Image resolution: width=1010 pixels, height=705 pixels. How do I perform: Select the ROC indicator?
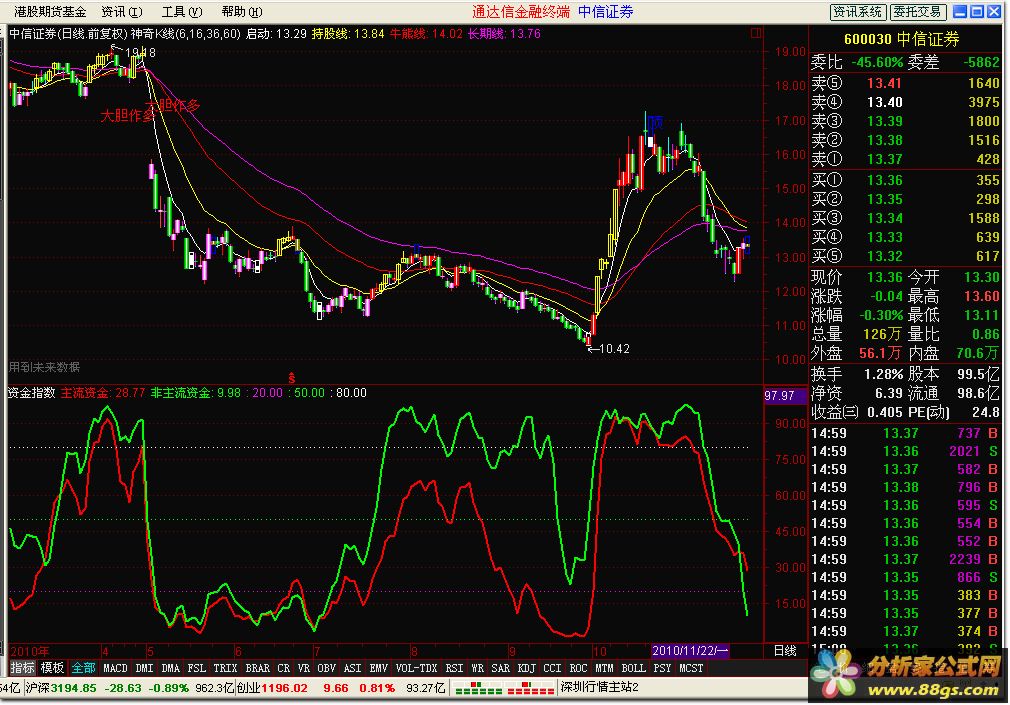tap(578, 668)
